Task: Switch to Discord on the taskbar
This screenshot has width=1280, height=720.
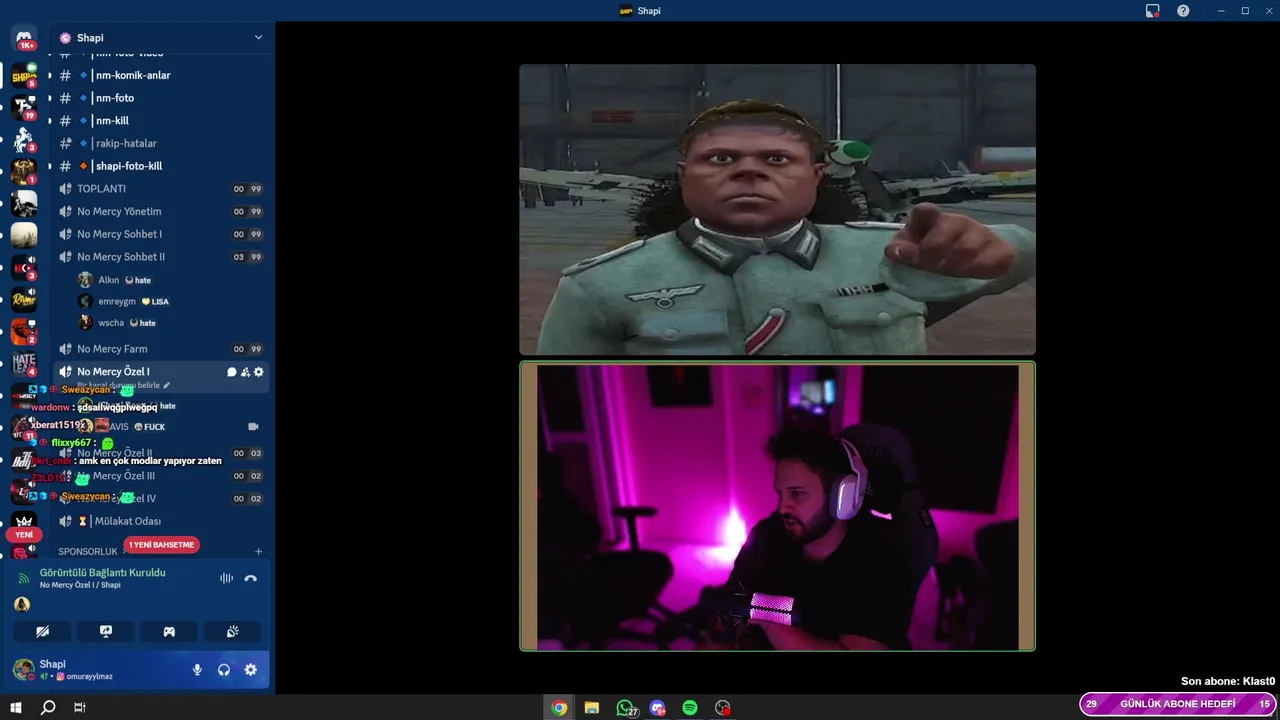Action: point(657,708)
